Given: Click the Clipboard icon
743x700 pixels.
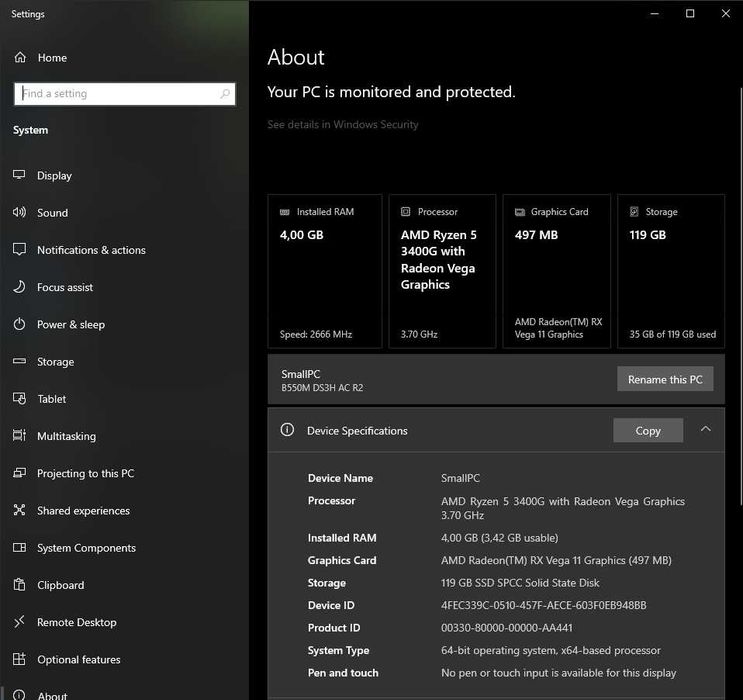Looking at the screenshot, I should [x=19, y=584].
